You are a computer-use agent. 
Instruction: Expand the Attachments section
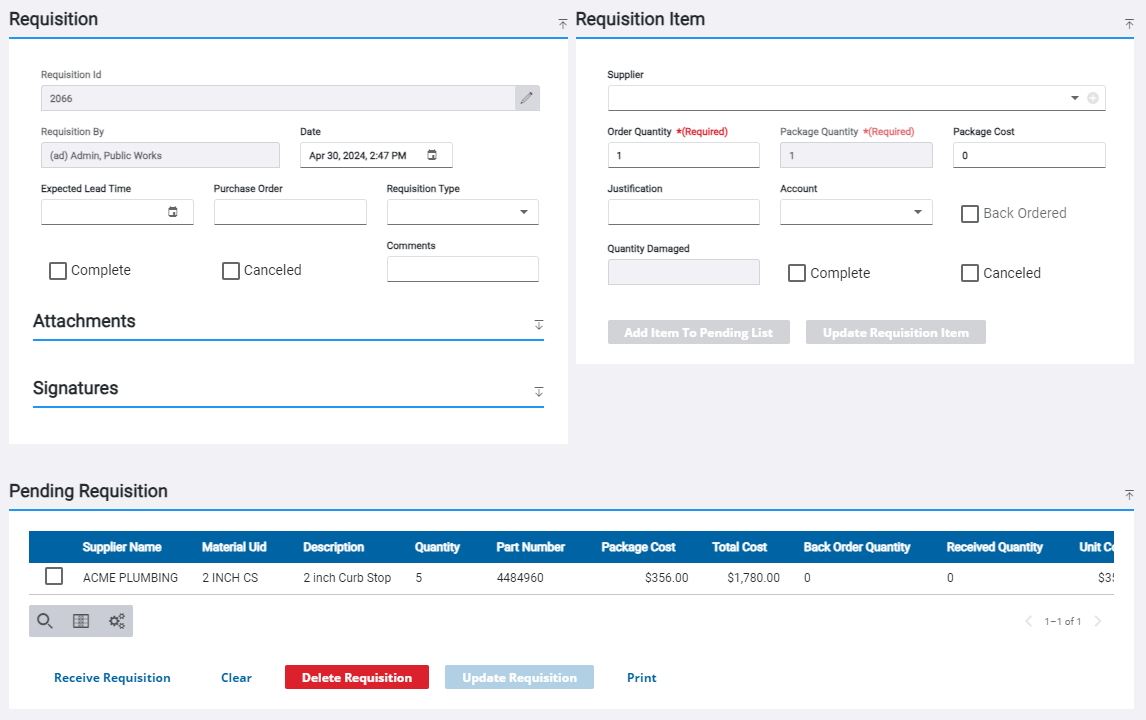coord(538,324)
